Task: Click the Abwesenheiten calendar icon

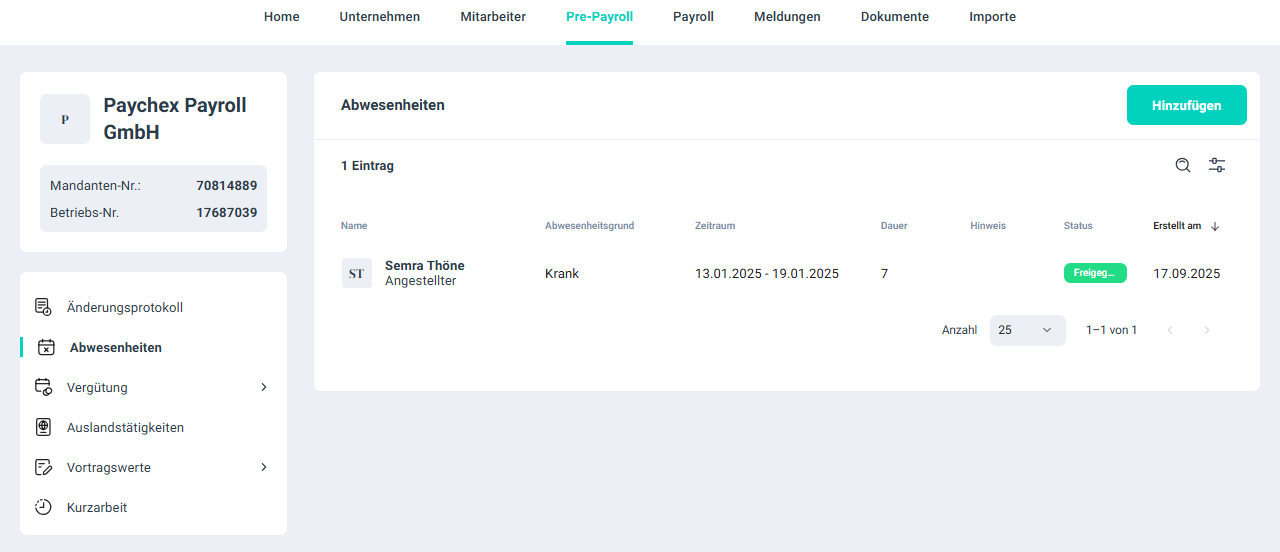Action: pos(46,348)
